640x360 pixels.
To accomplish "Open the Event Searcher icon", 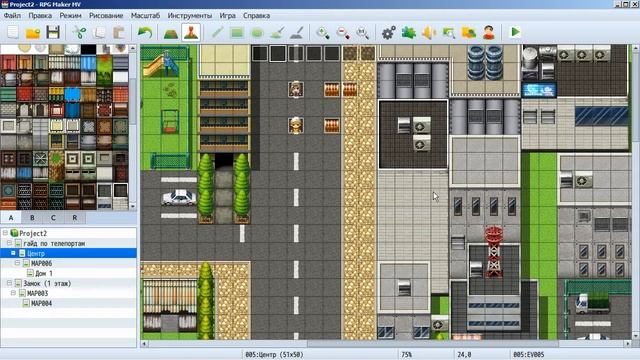I will [449, 32].
